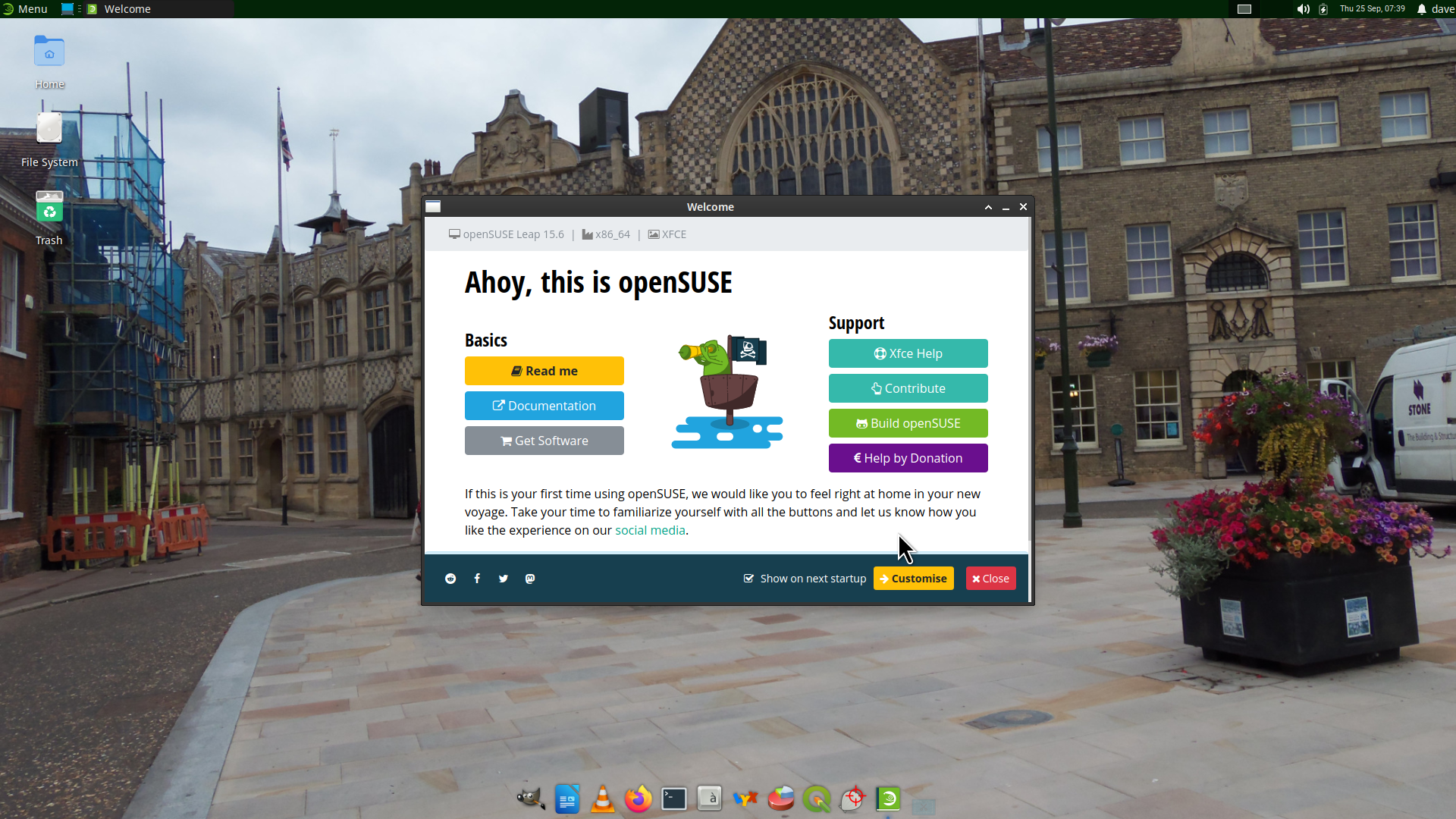The width and height of the screenshot is (1456, 819).
Task: Launch VLC media player from dock
Action: tap(603, 799)
